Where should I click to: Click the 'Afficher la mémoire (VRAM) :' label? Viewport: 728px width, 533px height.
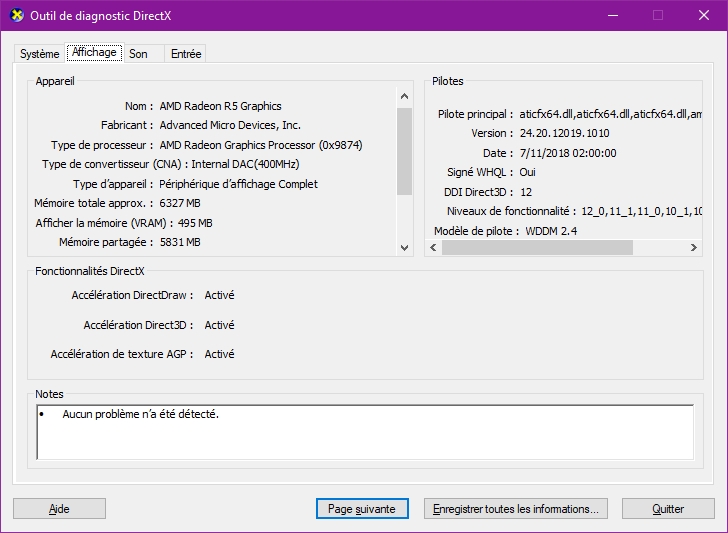[104, 223]
